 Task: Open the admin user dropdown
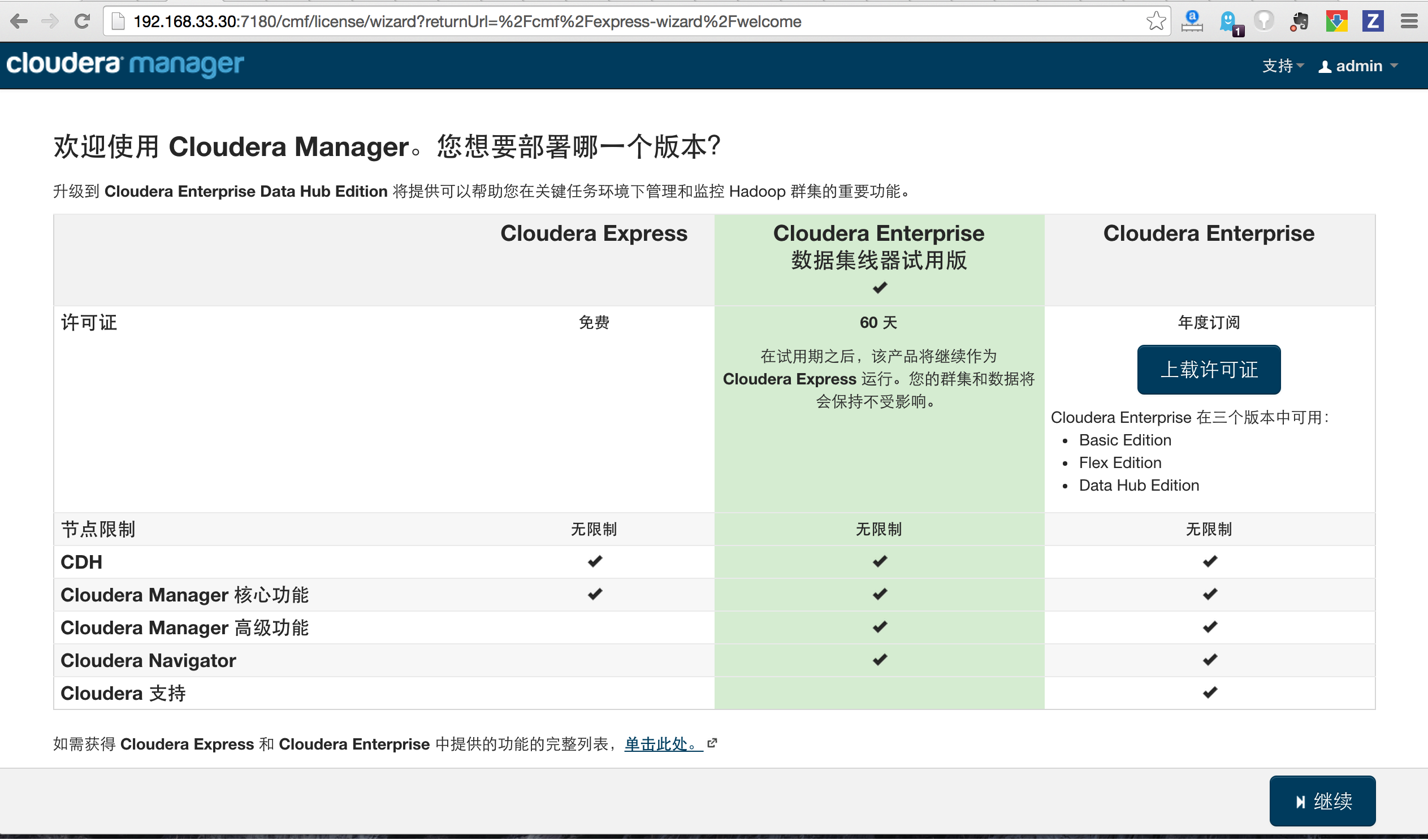pyautogui.click(x=1358, y=66)
